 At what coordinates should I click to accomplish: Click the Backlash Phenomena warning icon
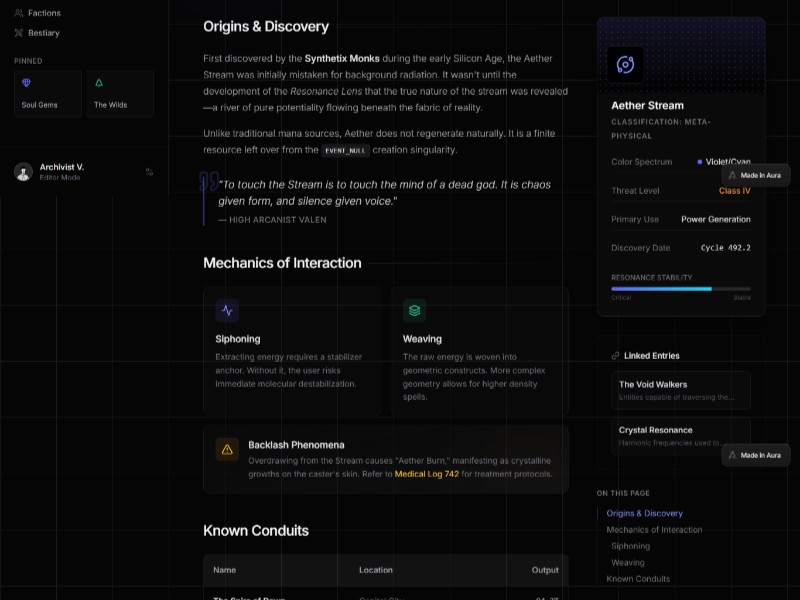tap(226, 450)
